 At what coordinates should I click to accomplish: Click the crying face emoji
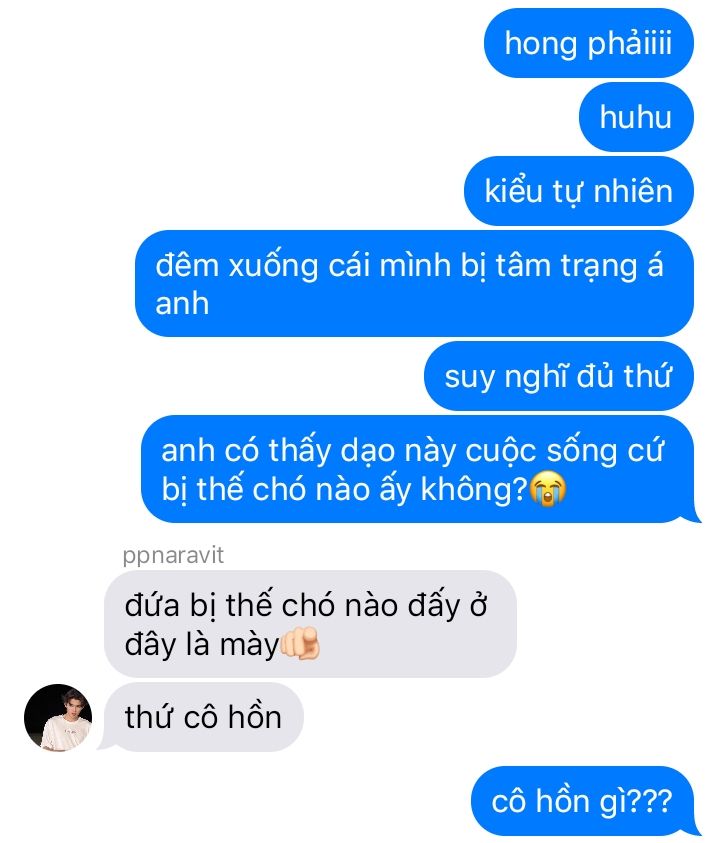point(547,488)
